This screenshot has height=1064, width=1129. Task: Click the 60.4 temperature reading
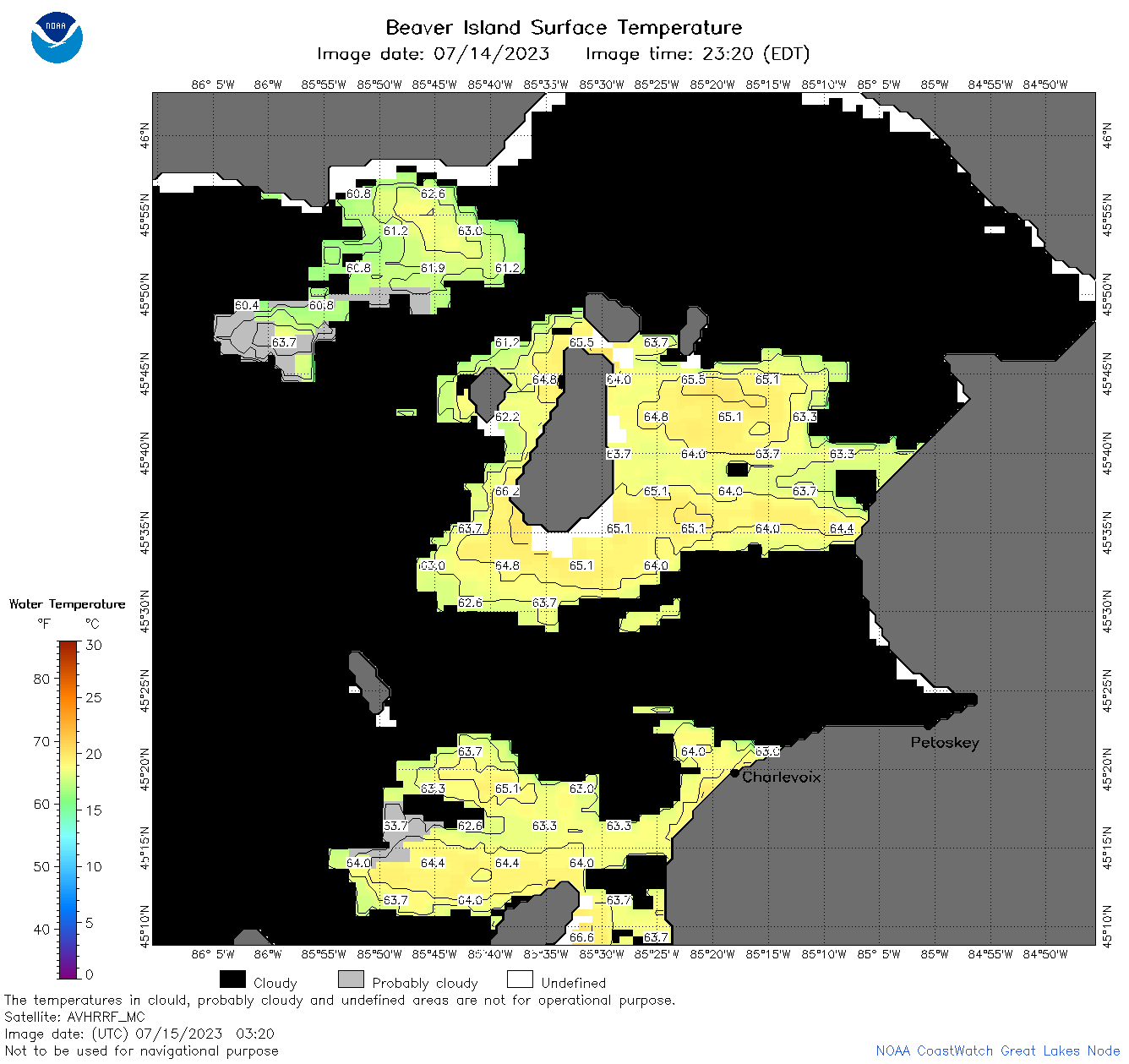247,305
